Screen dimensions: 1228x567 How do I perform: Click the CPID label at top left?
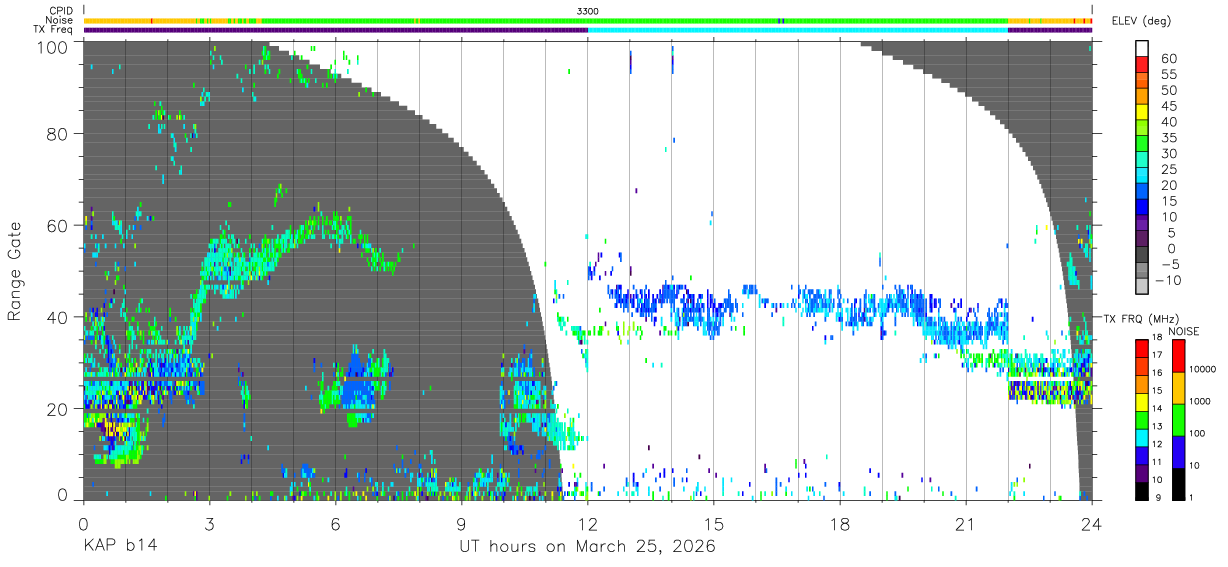(x=62, y=11)
